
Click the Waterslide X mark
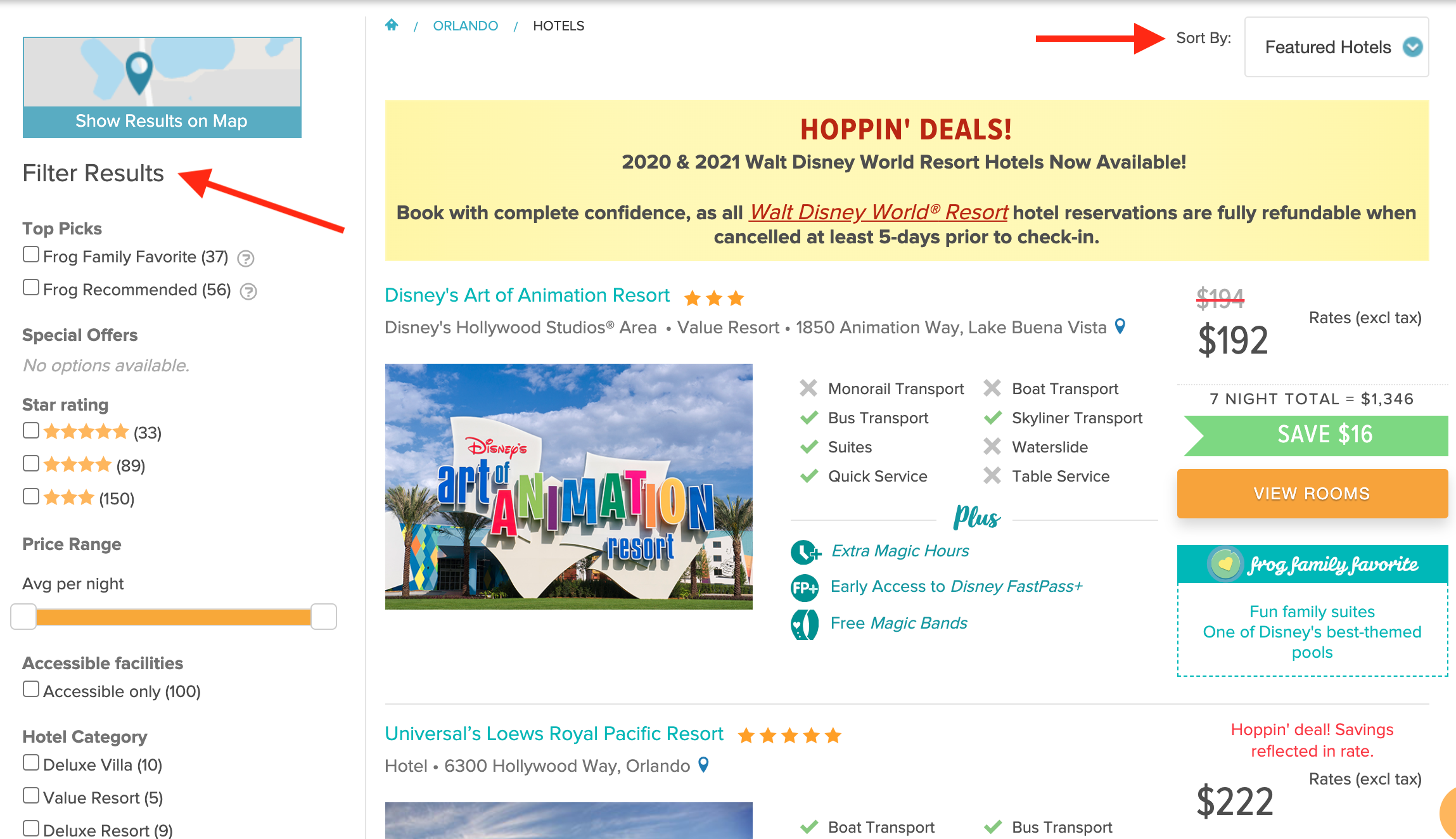point(992,447)
